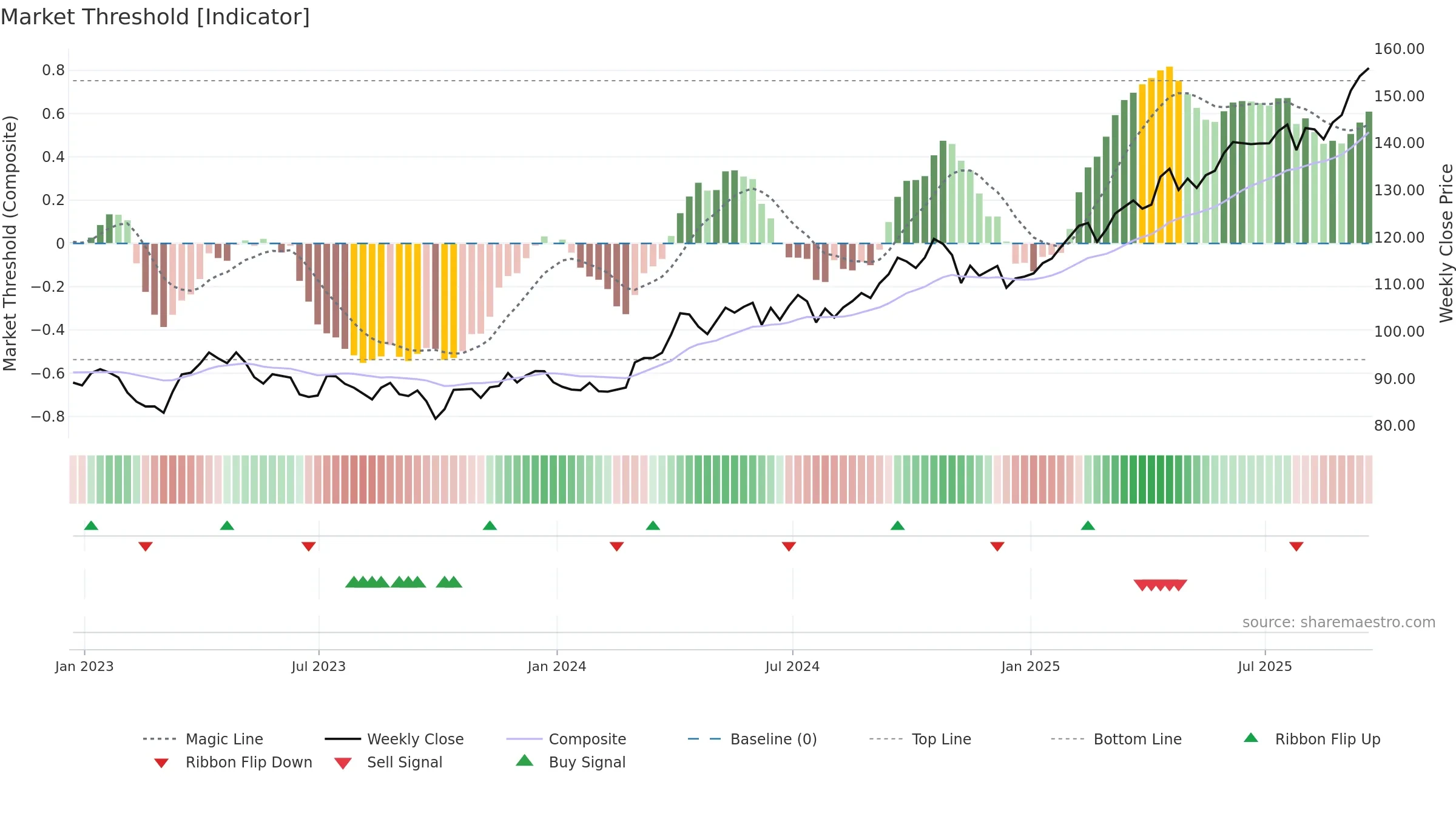
Task: Click the Market Threshold (Composite) axis title
Action: tap(10, 243)
